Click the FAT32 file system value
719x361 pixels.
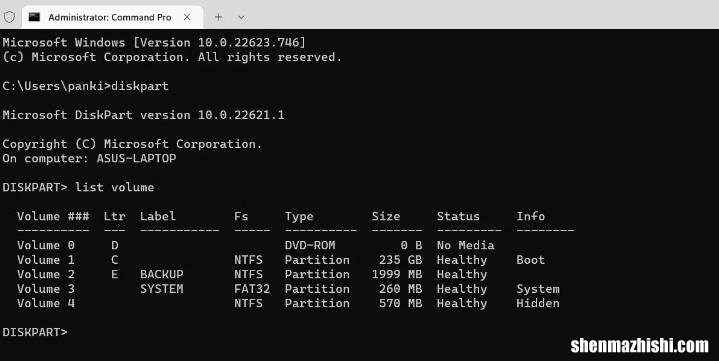(252, 289)
